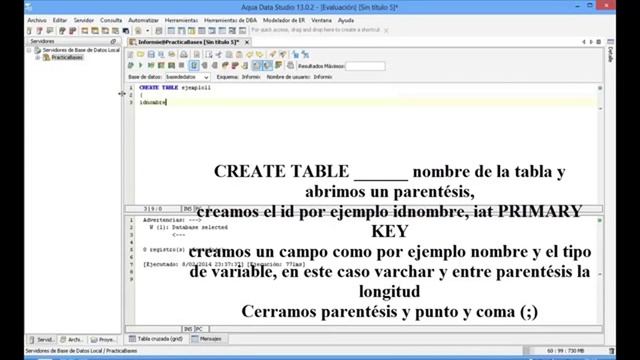Image resolution: width=640 pixels, height=360 pixels.
Task: Click the next tab arrow at top right
Action: click(x=591, y=42)
